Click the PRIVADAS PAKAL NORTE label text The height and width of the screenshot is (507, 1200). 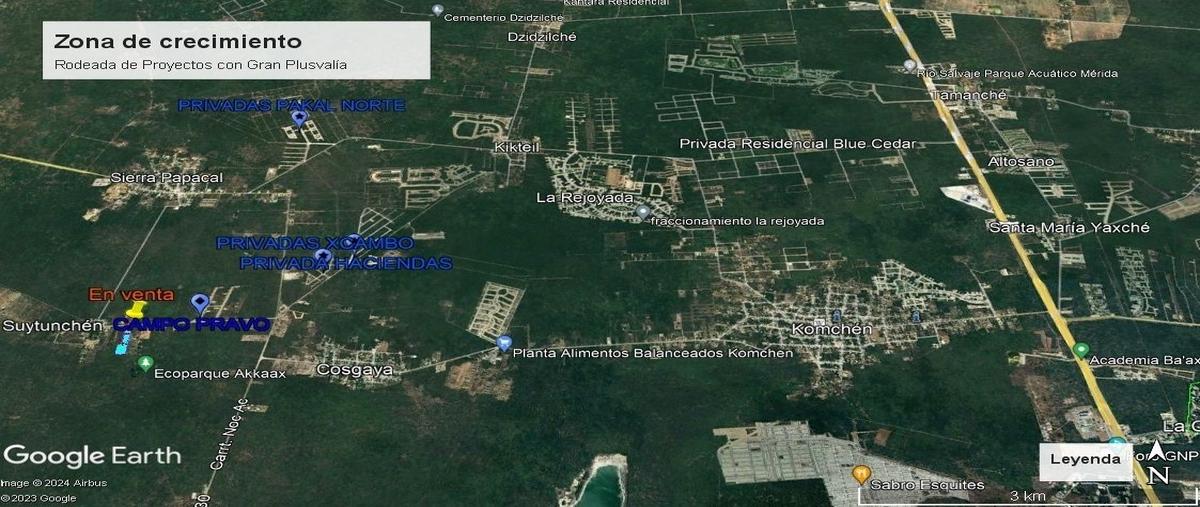point(291,105)
